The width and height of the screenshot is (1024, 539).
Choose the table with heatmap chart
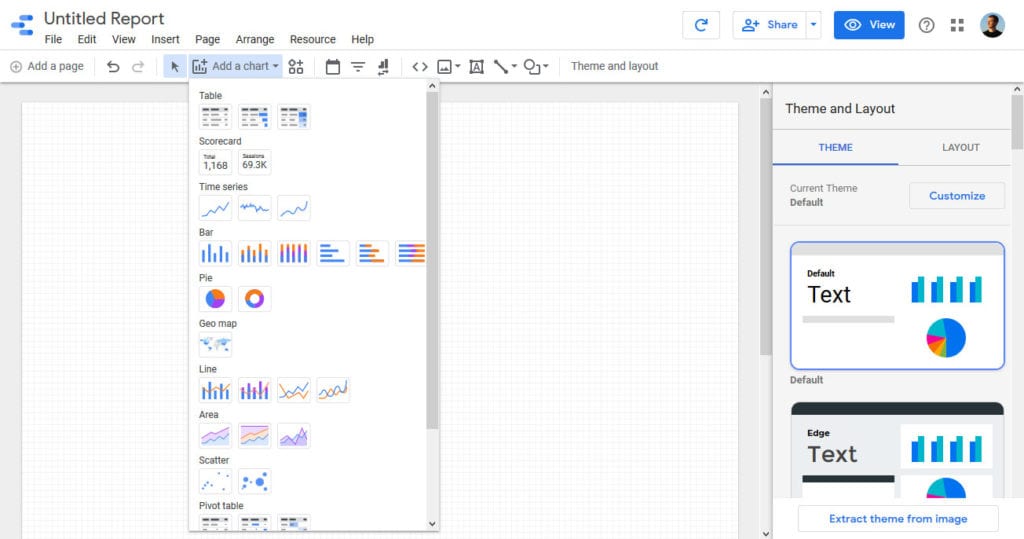[293, 117]
